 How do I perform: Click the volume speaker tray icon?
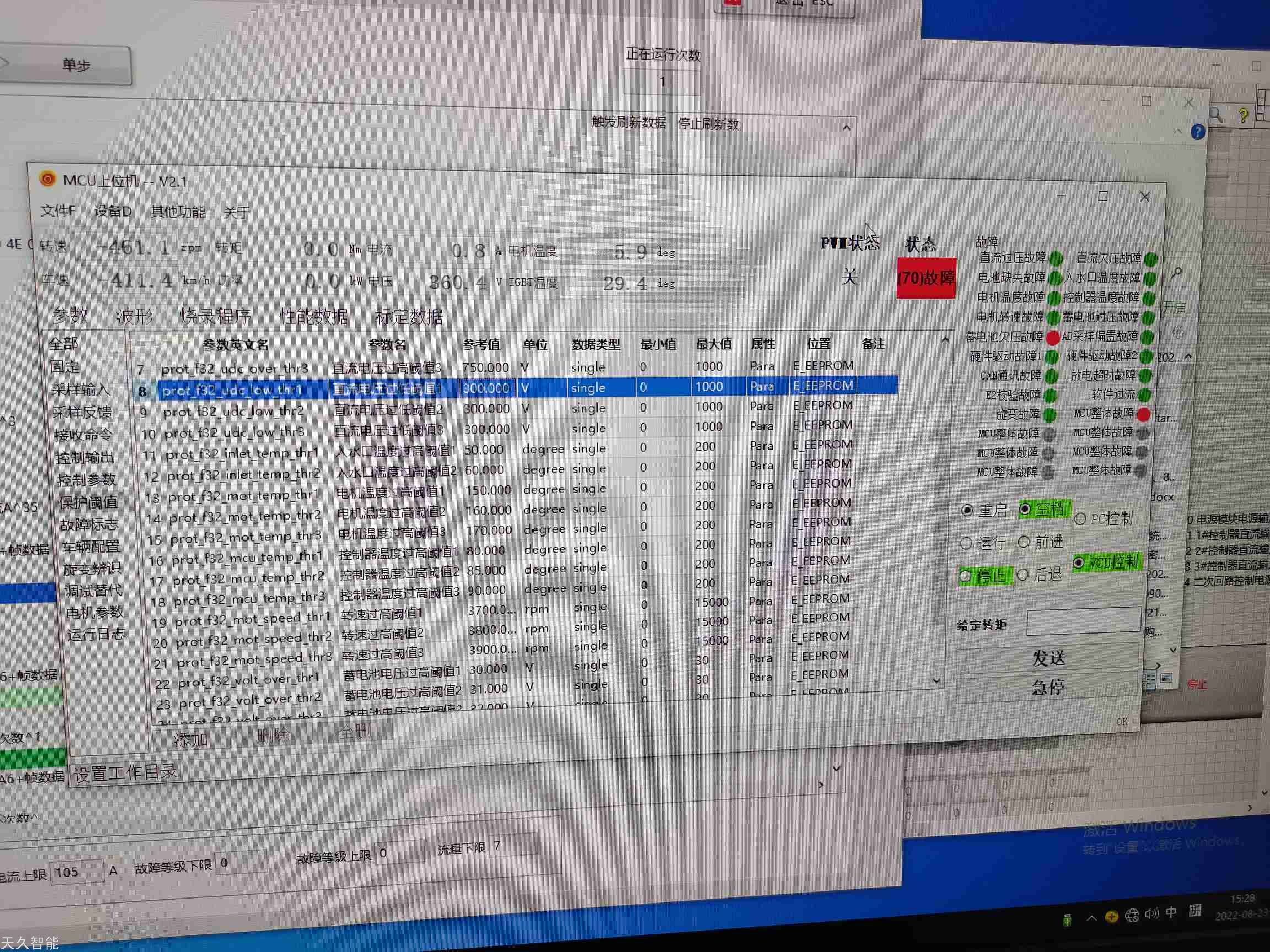pos(1151,913)
